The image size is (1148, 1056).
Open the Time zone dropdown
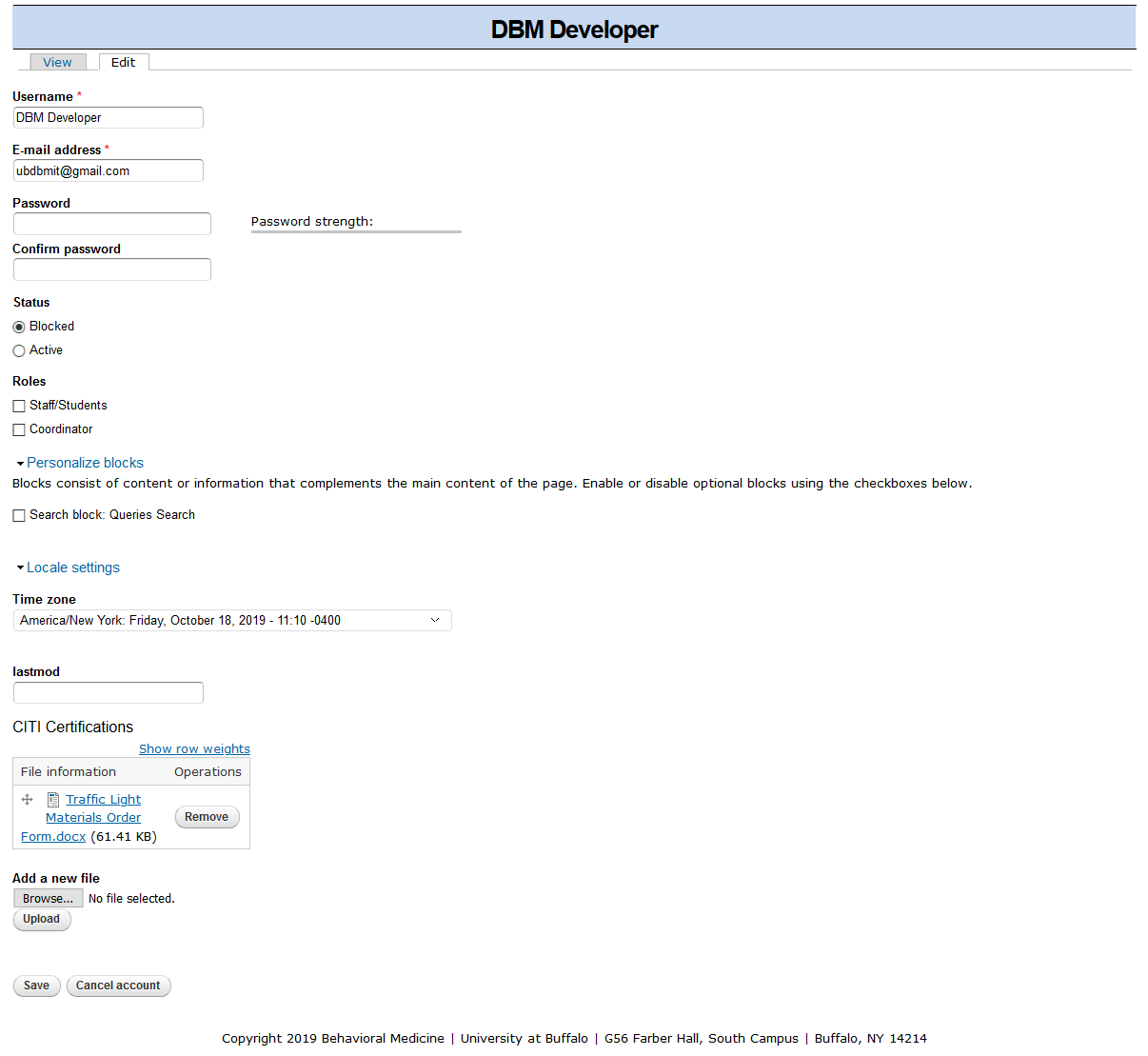coord(232,621)
